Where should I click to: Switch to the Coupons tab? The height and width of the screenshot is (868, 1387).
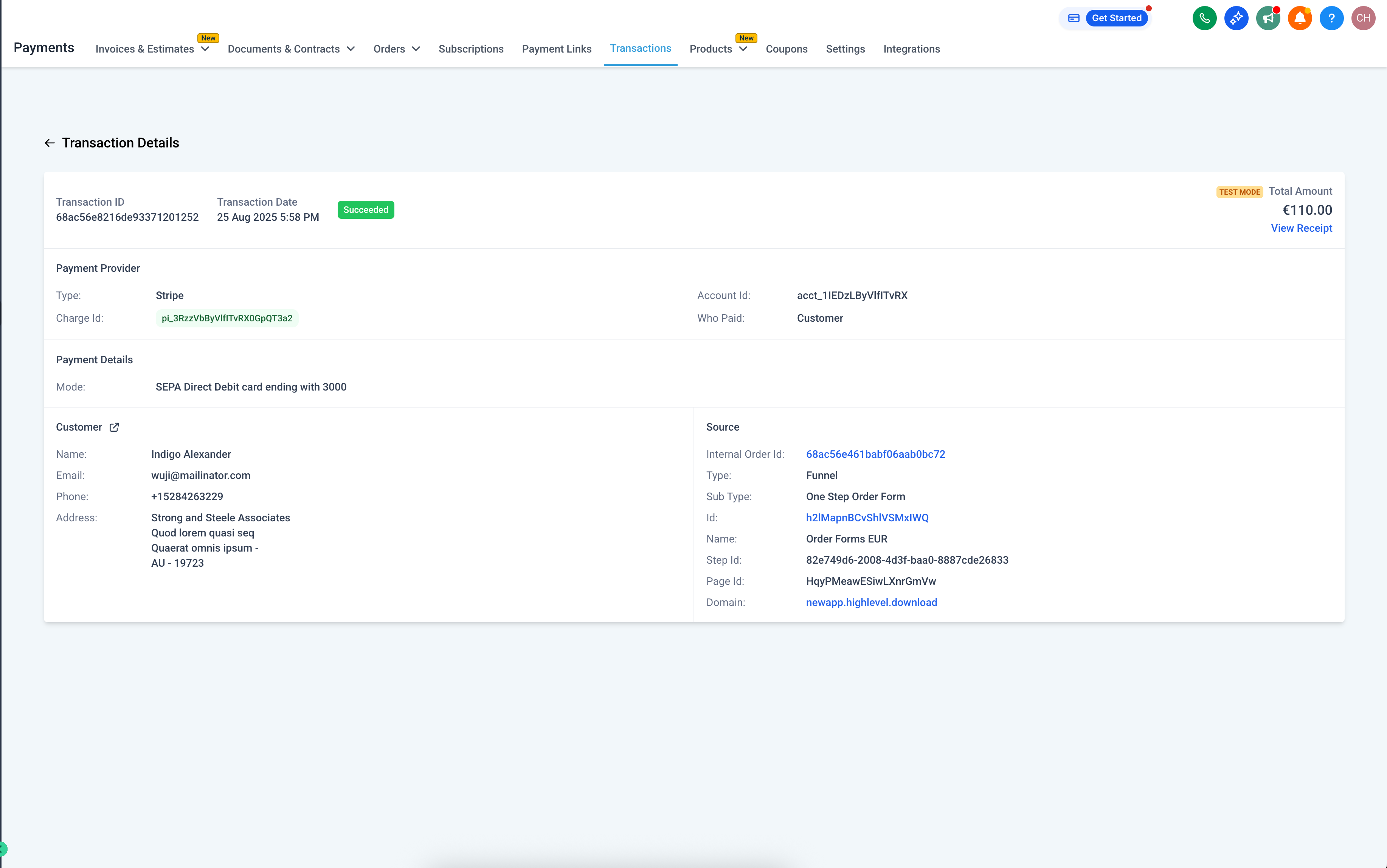[x=787, y=49]
